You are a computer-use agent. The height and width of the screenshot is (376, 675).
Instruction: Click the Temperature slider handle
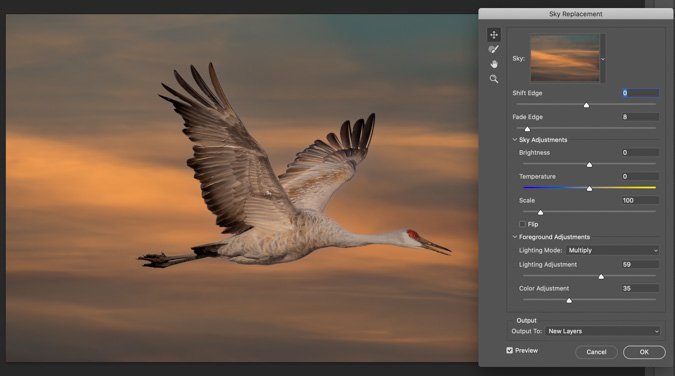point(589,189)
